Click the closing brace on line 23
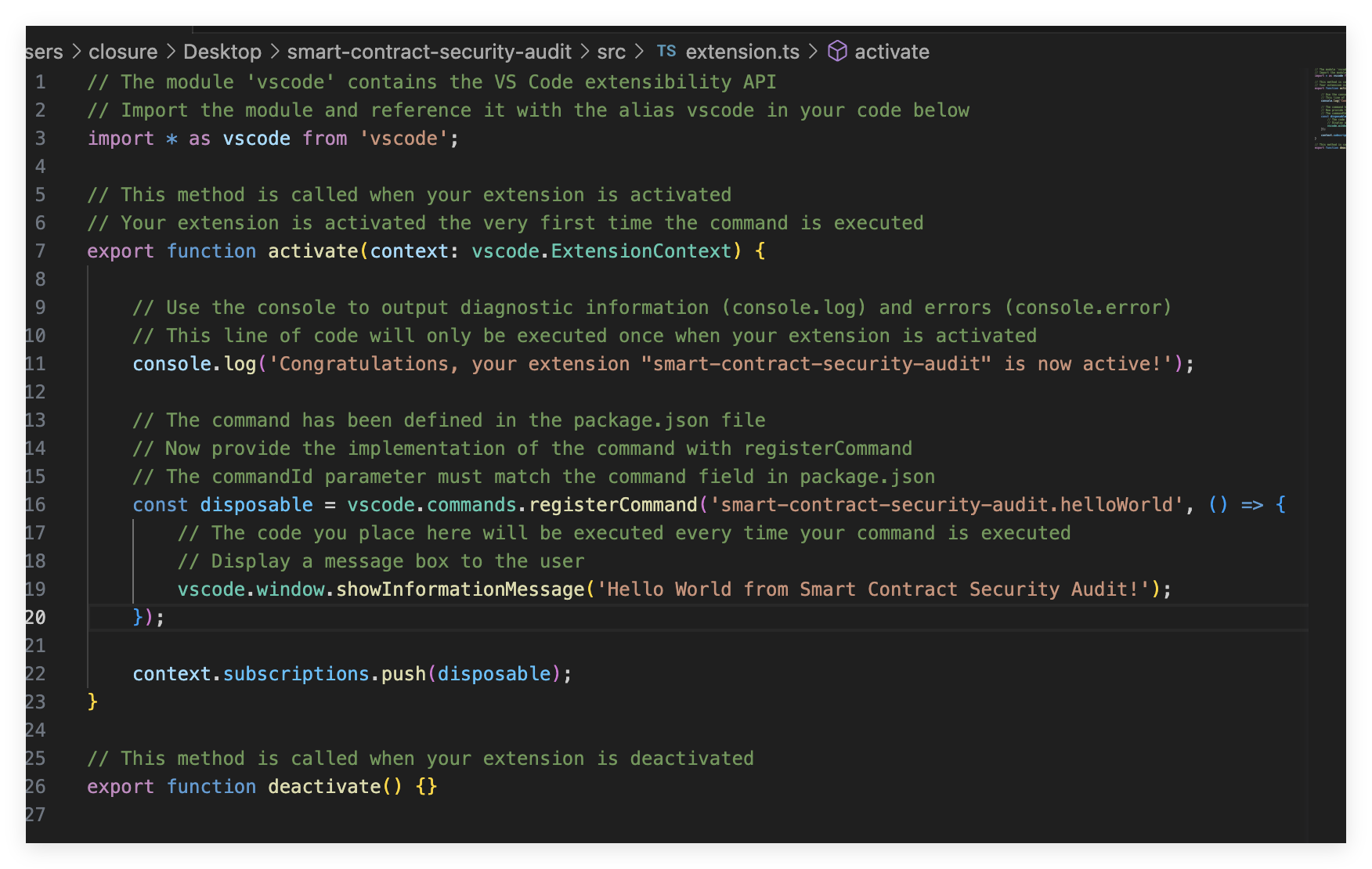The height and width of the screenshot is (869, 1372). [92, 702]
